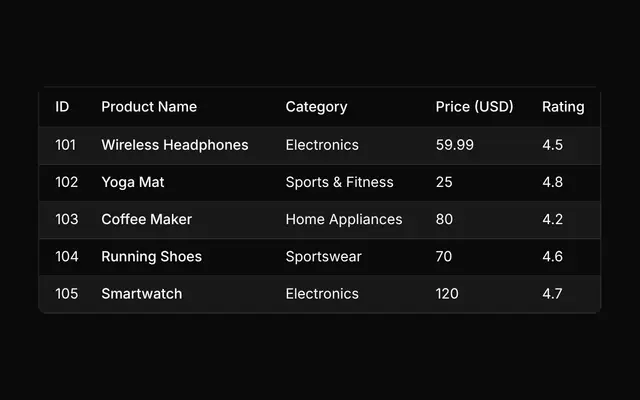Viewport: 640px width, 400px height.
Task: Click the rating value 4.2
Action: [553, 219]
